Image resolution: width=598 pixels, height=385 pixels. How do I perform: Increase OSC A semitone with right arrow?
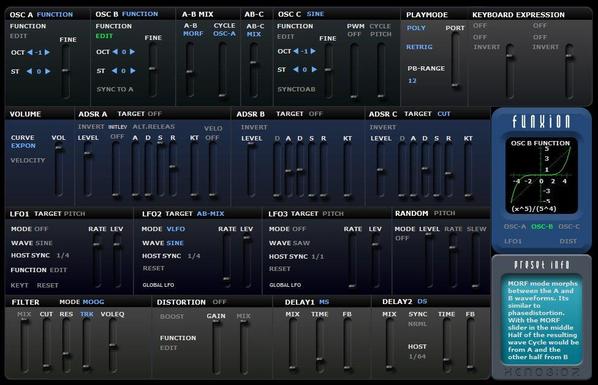[48, 71]
